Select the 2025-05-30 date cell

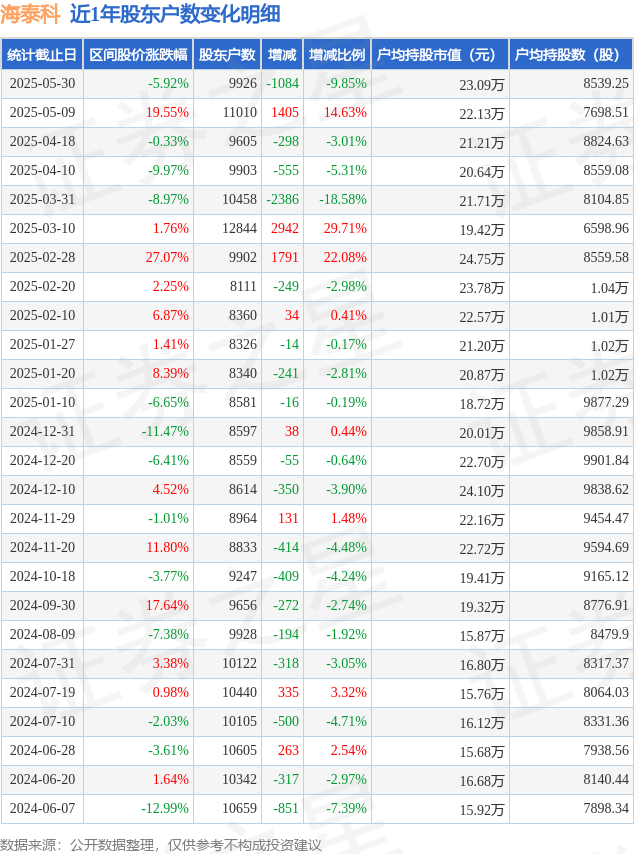point(42,83)
